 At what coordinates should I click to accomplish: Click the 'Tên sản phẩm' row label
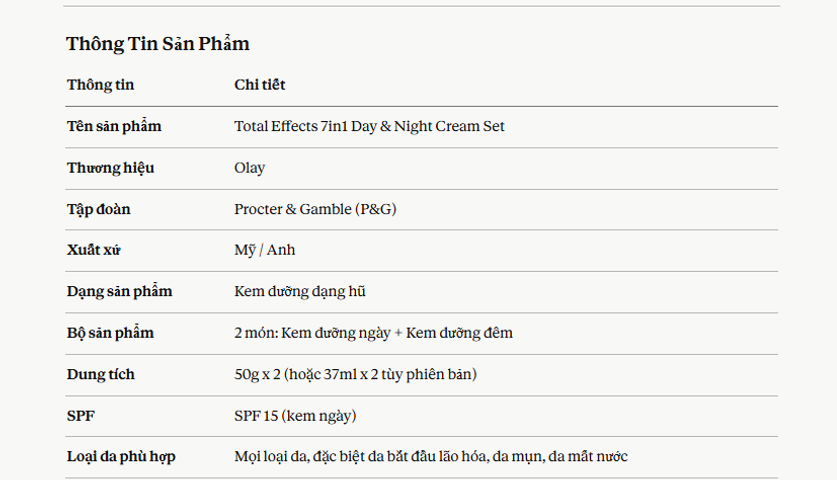114,127
